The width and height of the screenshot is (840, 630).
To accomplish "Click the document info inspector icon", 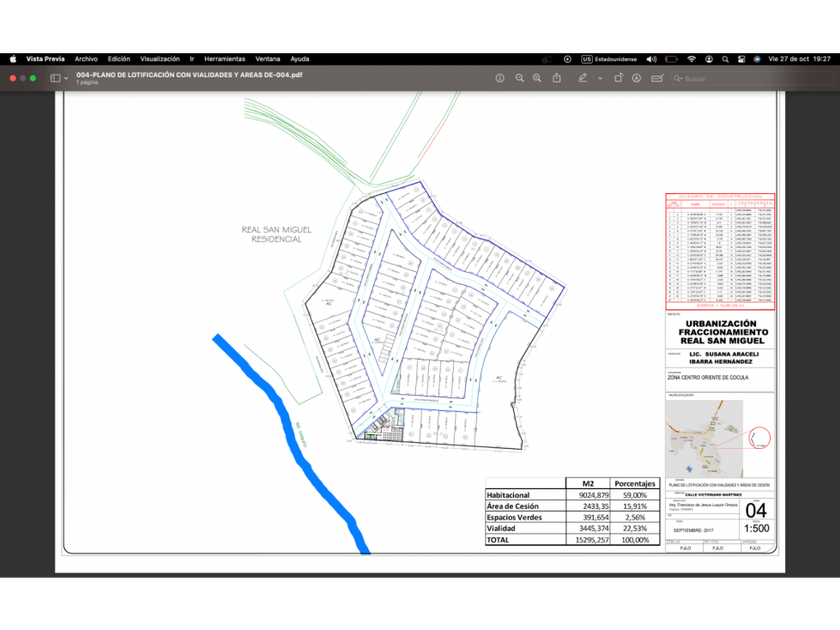I will coord(499,78).
